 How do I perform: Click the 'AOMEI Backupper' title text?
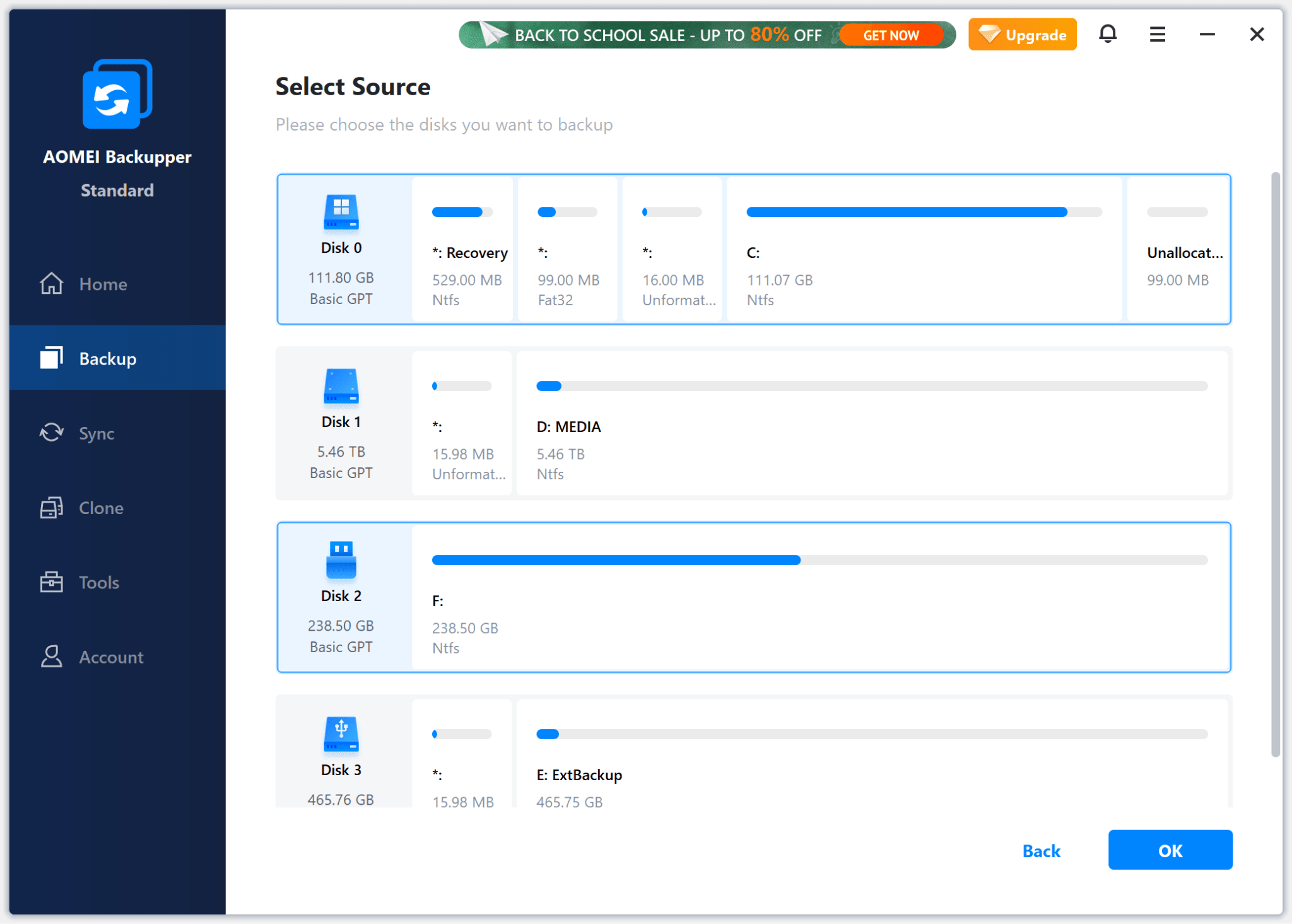click(x=117, y=157)
